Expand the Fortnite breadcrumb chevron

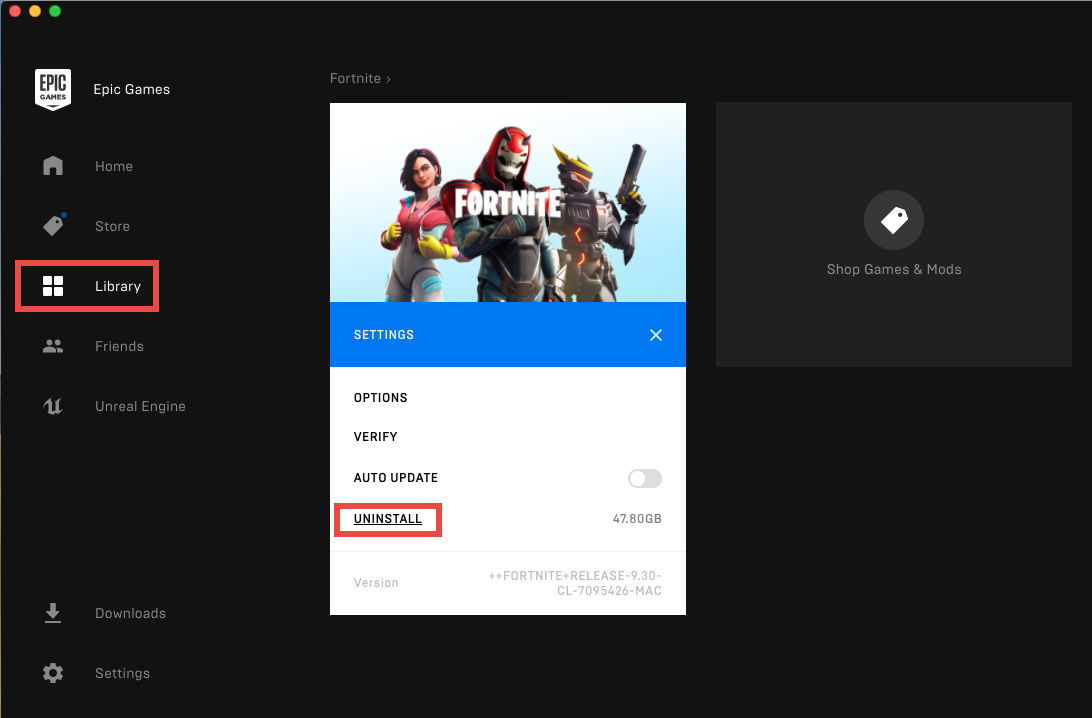389,79
